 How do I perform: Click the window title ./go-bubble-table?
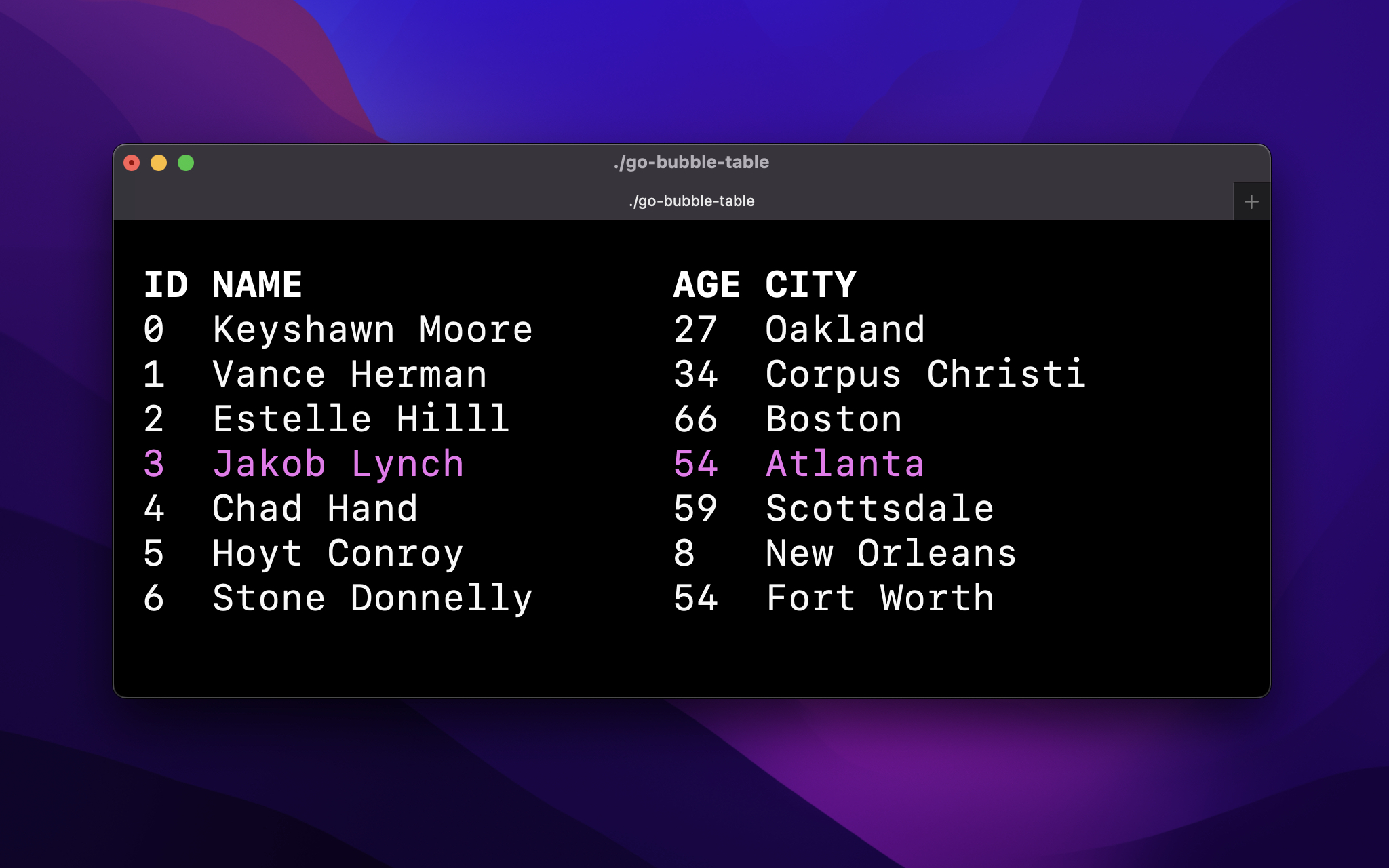tap(690, 162)
